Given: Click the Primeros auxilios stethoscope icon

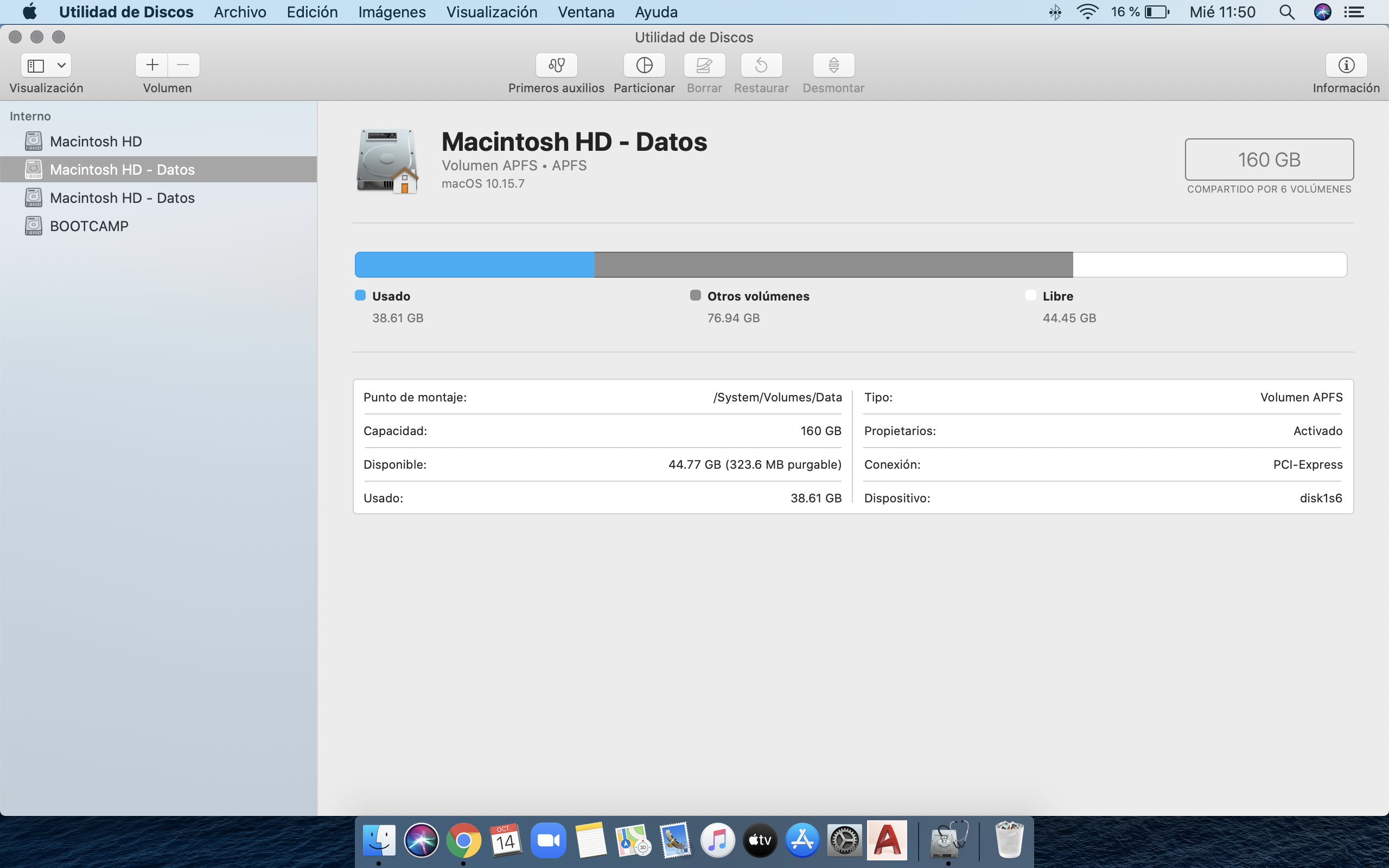Looking at the screenshot, I should [556, 65].
